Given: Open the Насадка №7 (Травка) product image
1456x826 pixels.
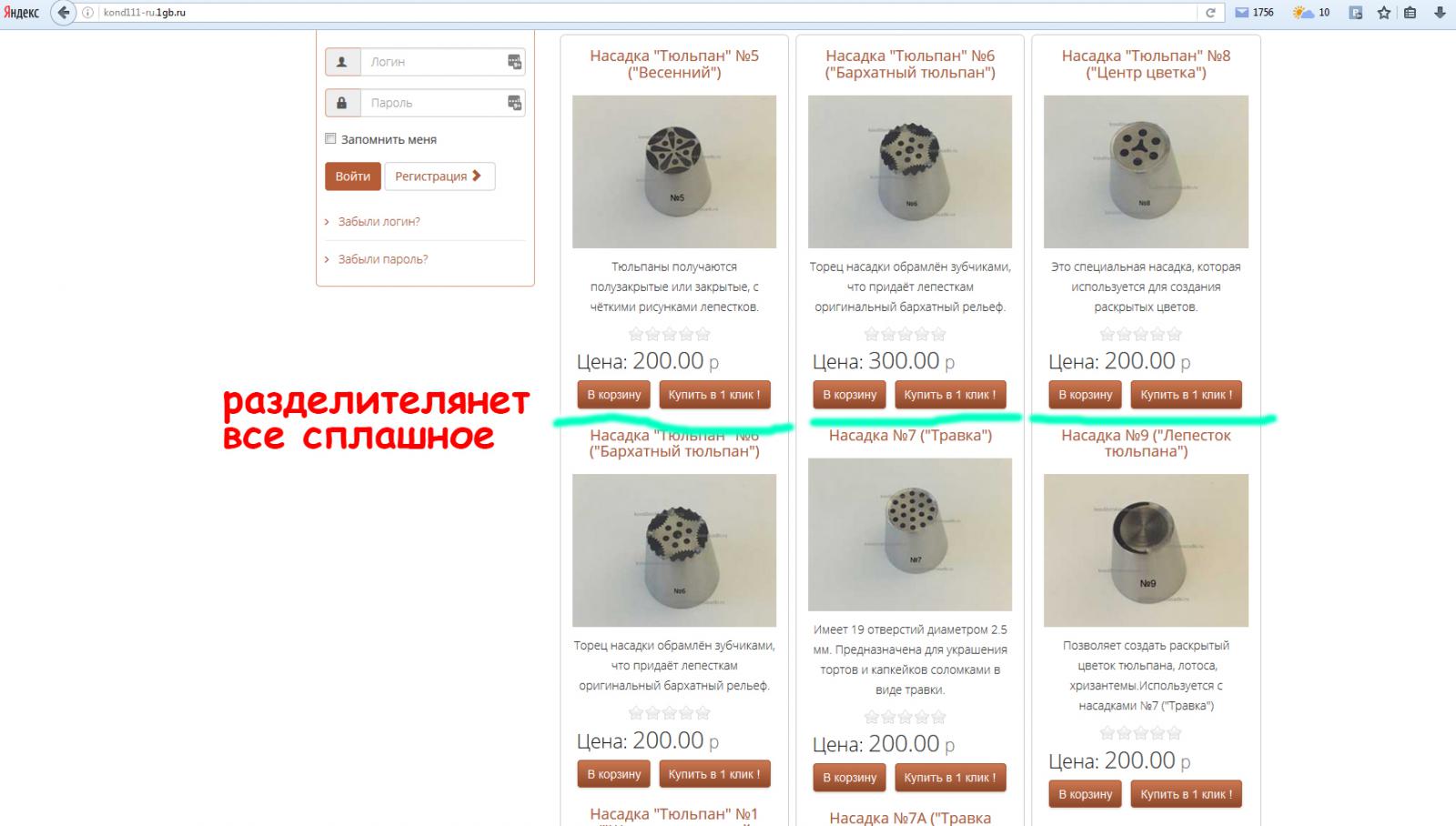Looking at the screenshot, I should [x=910, y=534].
